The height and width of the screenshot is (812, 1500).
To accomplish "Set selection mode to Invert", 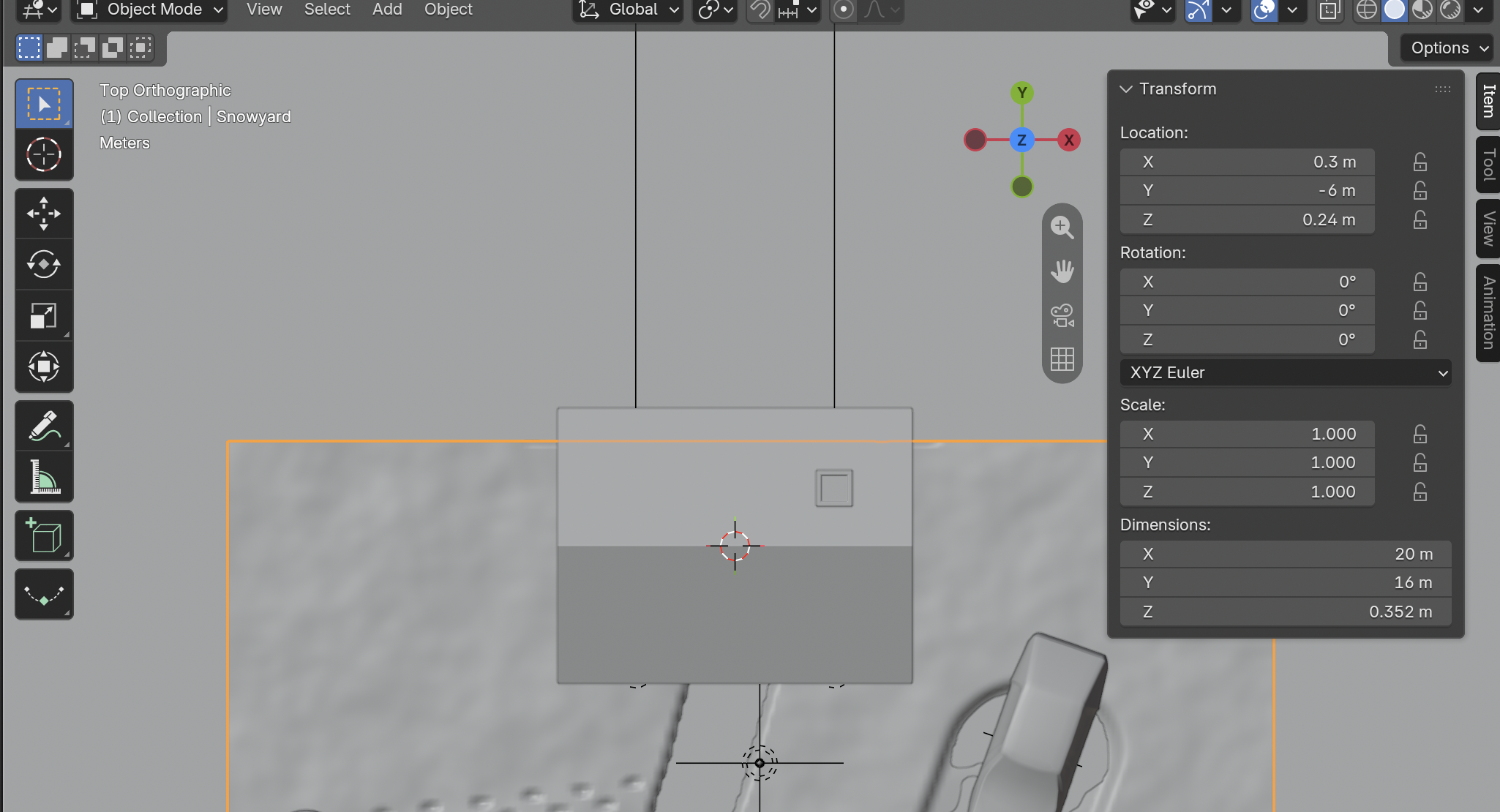I will coord(113,48).
